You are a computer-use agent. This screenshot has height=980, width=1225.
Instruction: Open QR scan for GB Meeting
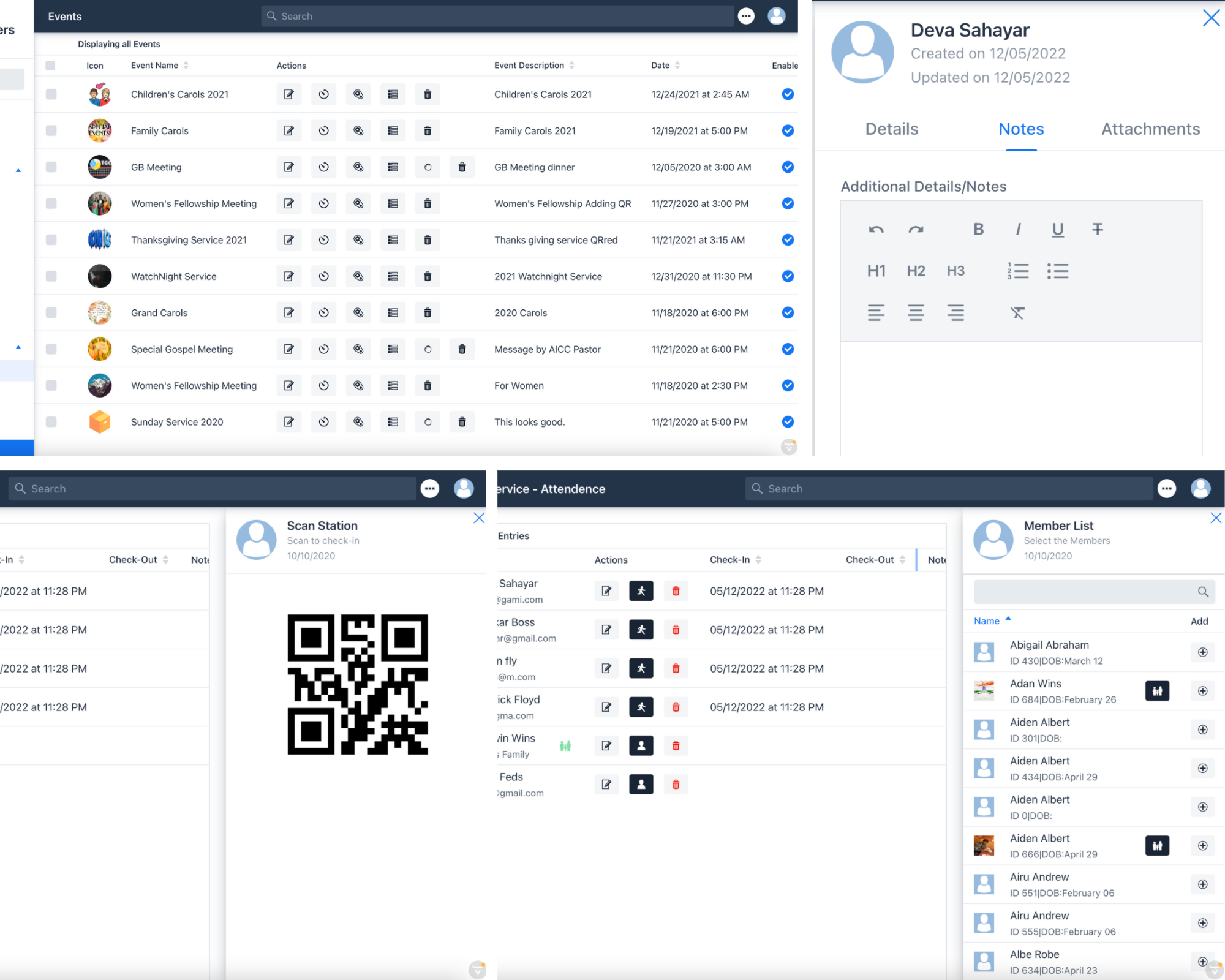click(358, 167)
